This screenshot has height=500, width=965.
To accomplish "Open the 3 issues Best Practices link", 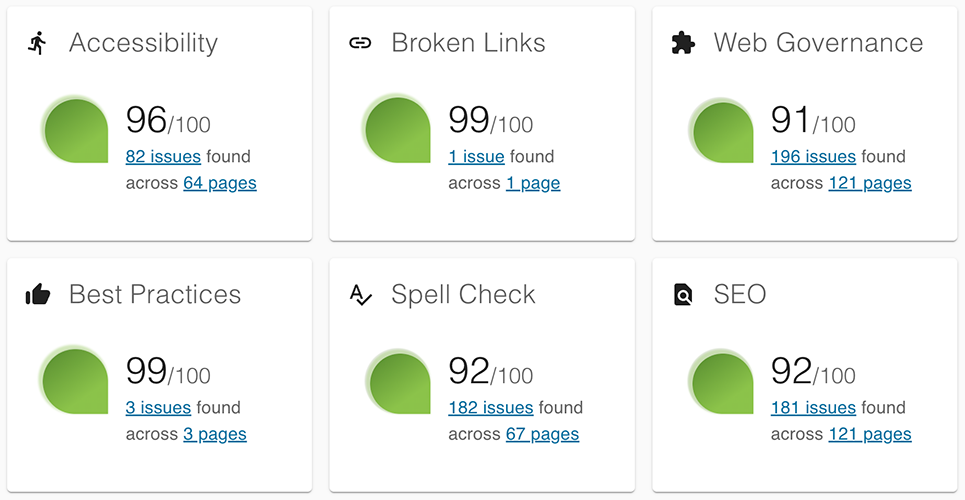I will 158,408.
